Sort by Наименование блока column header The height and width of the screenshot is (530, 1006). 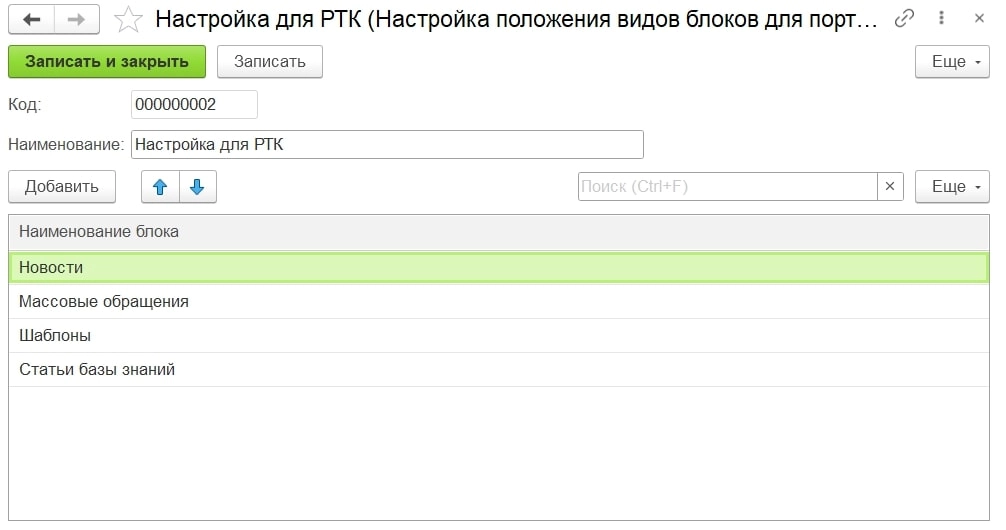point(498,232)
